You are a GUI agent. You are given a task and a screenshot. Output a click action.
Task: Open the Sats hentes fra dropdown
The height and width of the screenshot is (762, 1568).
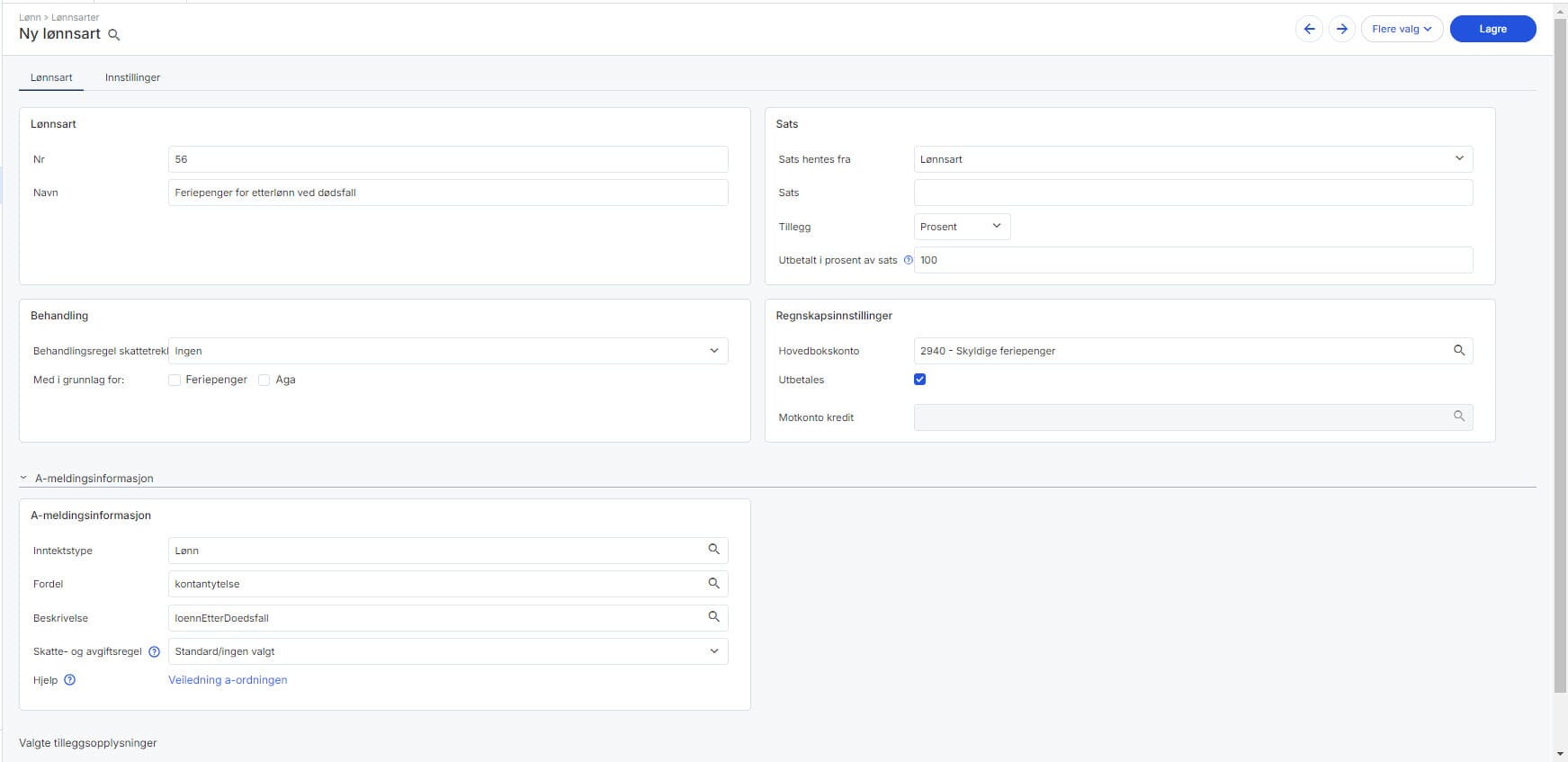pyautogui.click(x=1193, y=159)
